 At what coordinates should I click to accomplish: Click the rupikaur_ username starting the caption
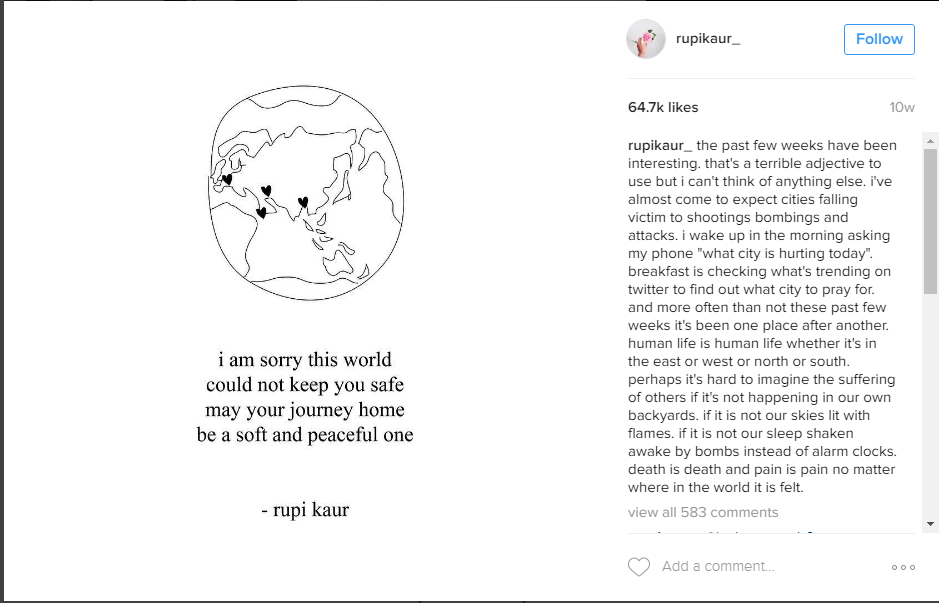point(660,145)
